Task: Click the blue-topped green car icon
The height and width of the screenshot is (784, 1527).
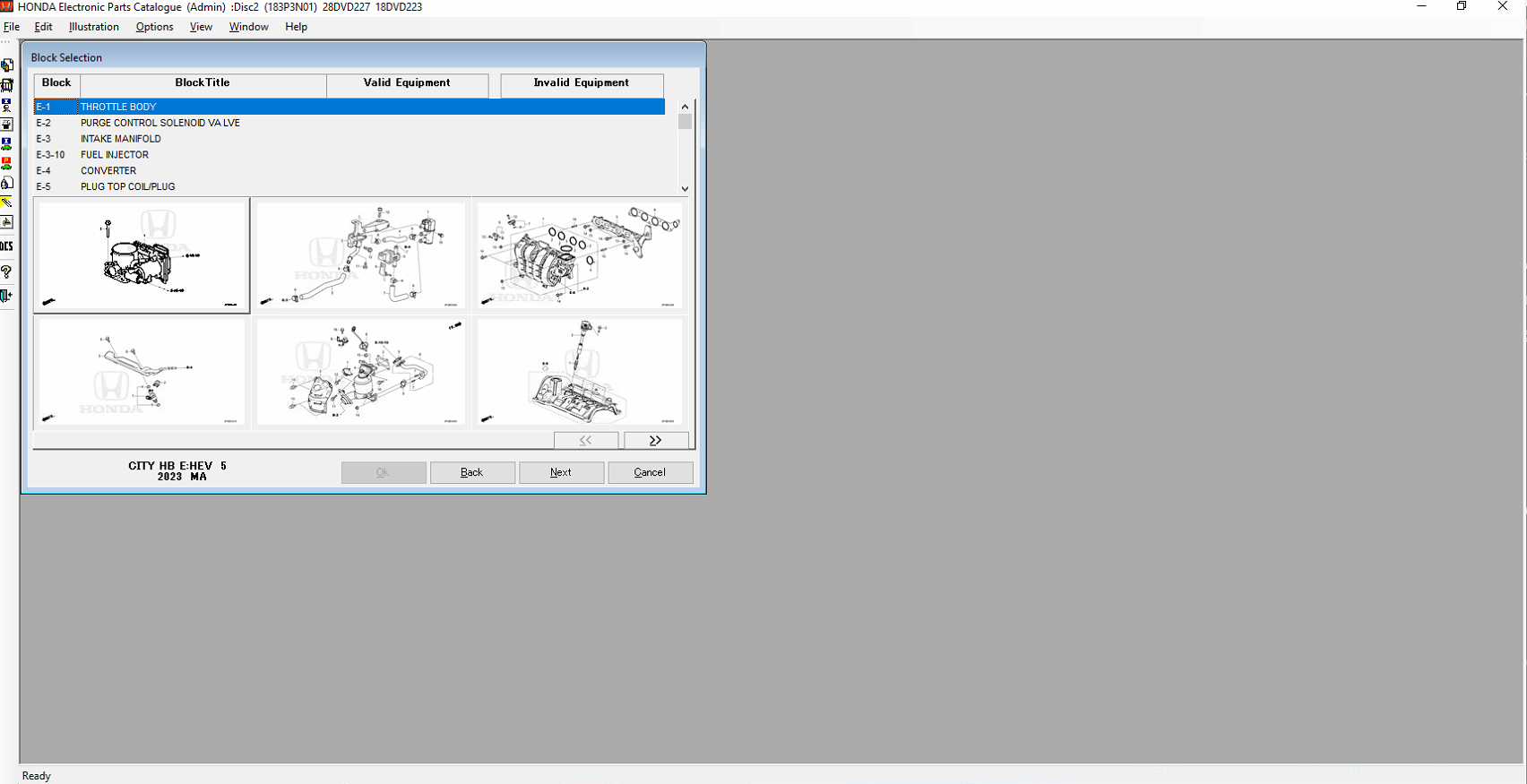Action: pos(6,143)
